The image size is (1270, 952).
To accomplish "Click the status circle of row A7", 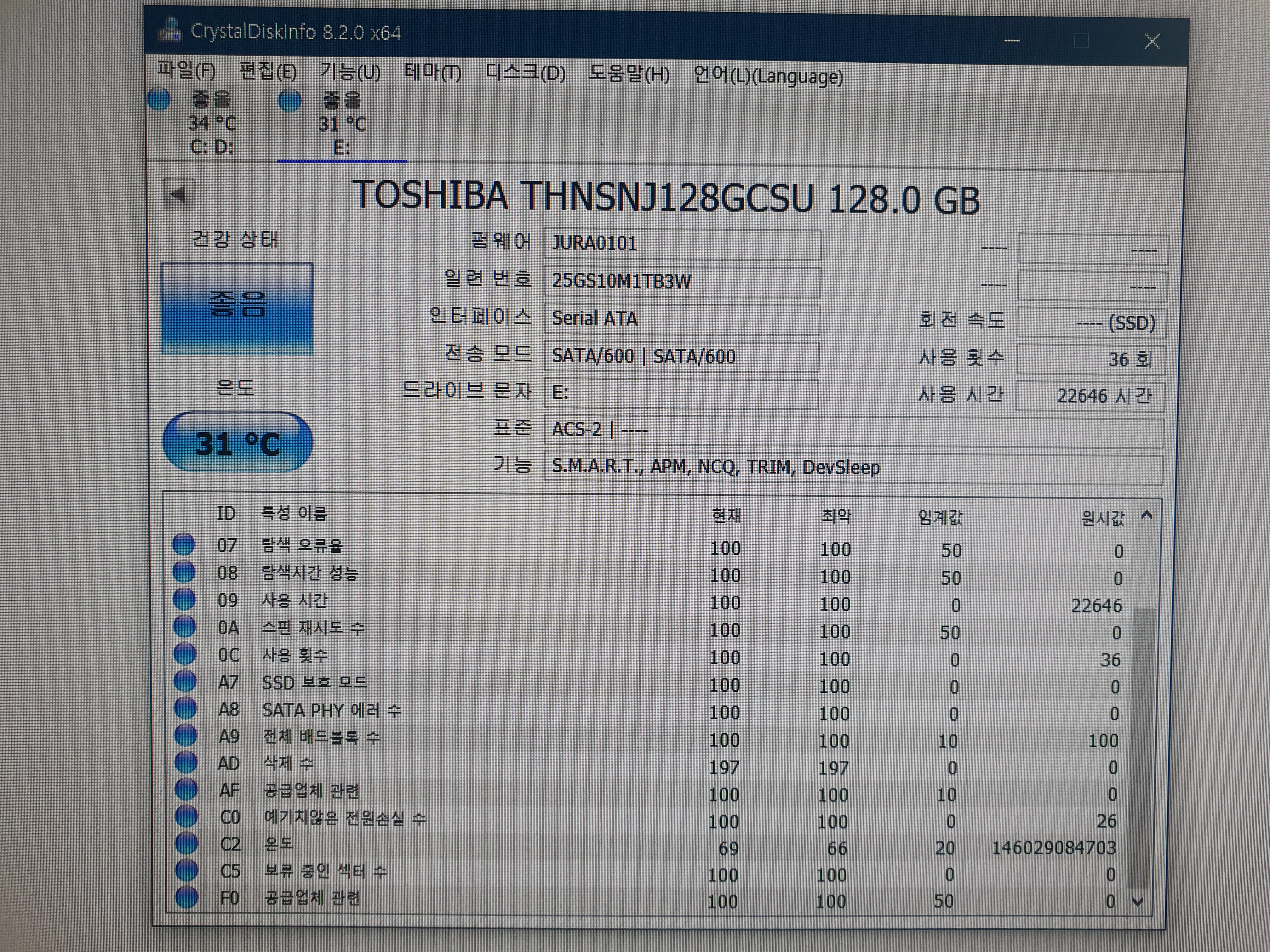I will coord(185,681).
